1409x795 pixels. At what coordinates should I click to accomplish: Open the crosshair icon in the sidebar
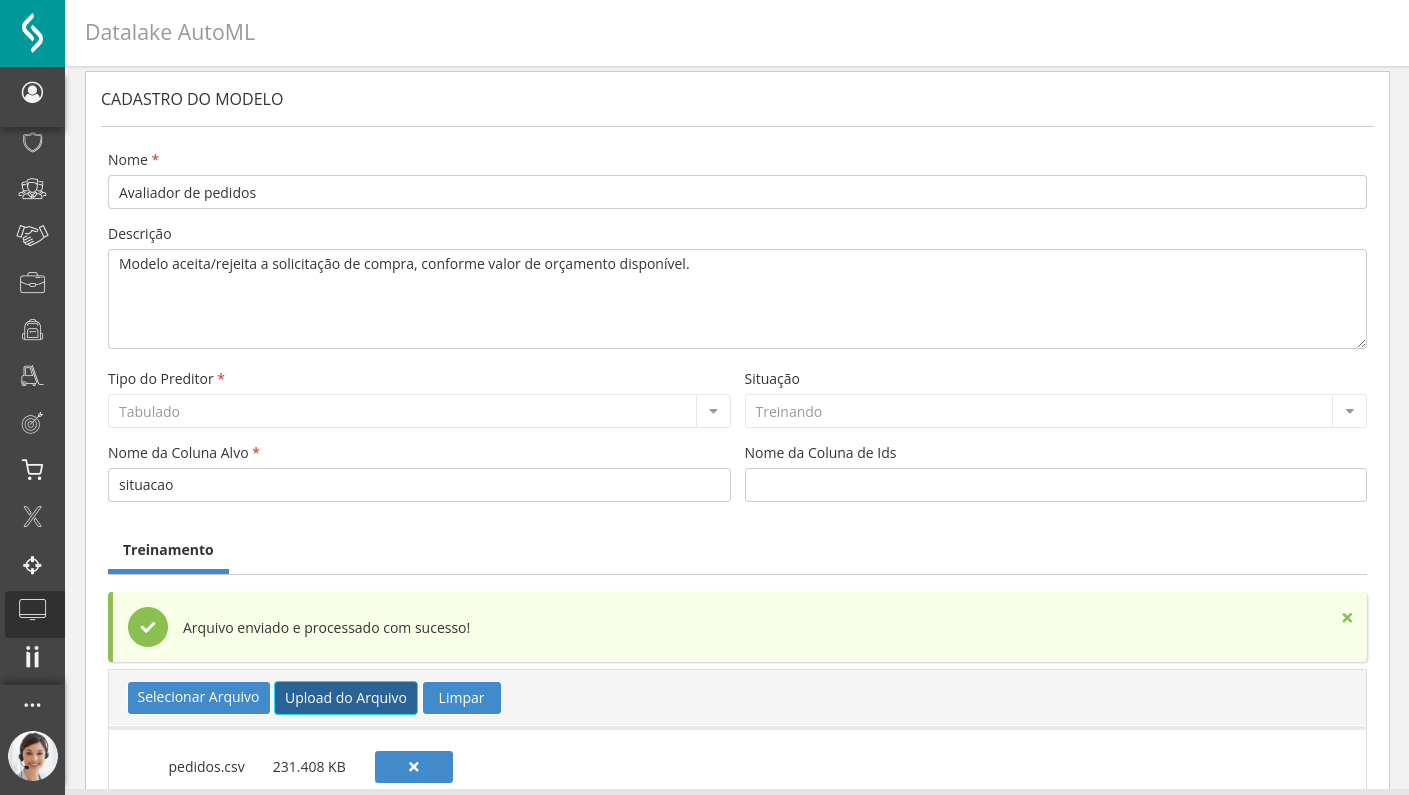tap(32, 565)
